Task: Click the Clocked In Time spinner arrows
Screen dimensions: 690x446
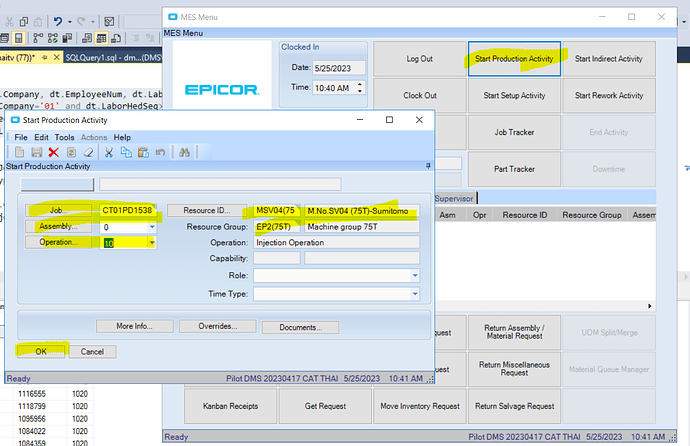Action: [360, 88]
